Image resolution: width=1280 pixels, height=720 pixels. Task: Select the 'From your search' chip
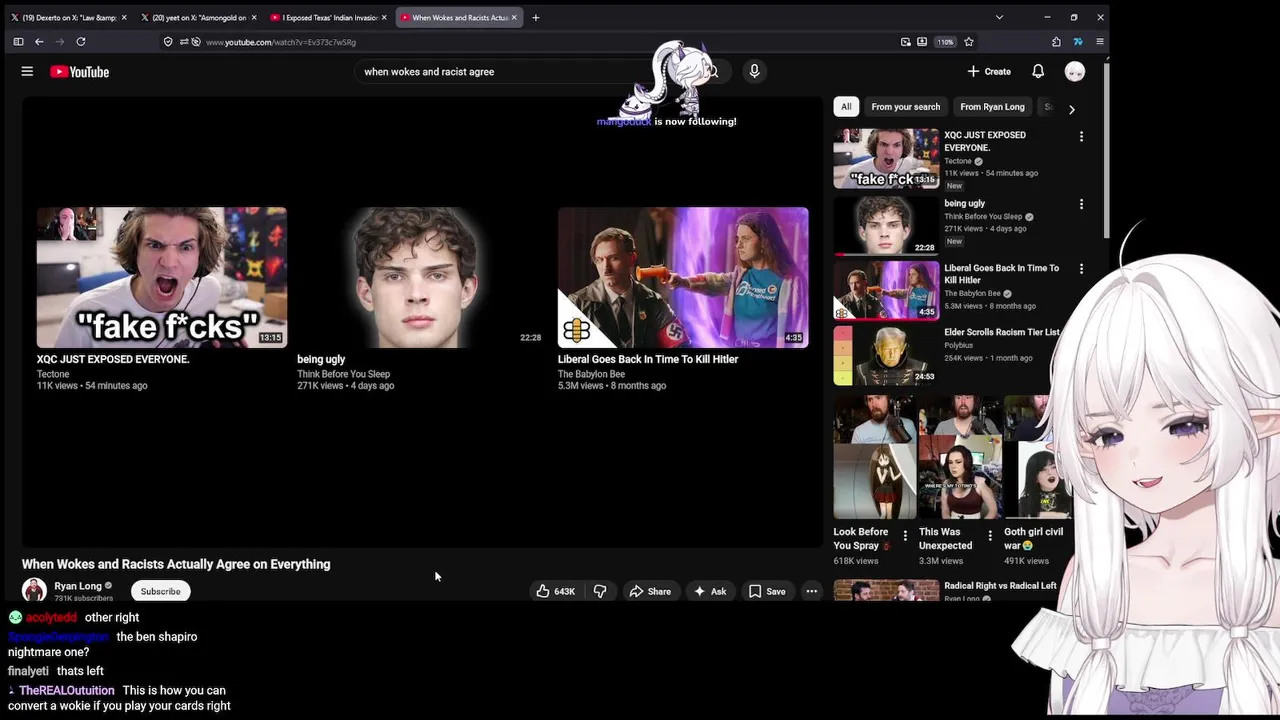pos(905,107)
